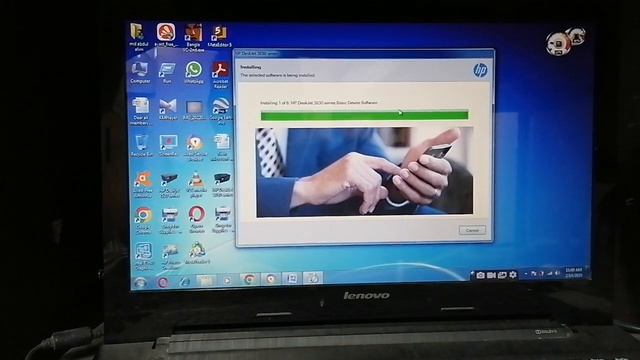Viewport: 640px width, 360px height.
Task: Open Windows Explorer folder on taskbar
Action: pyautogui.click(x=206, y=280)
